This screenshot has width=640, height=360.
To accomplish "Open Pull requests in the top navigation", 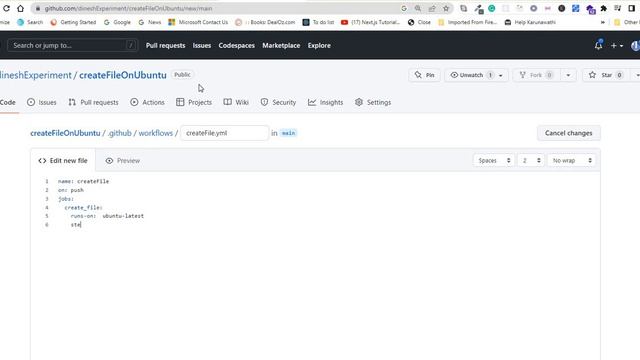I will (x=165, y=45).
